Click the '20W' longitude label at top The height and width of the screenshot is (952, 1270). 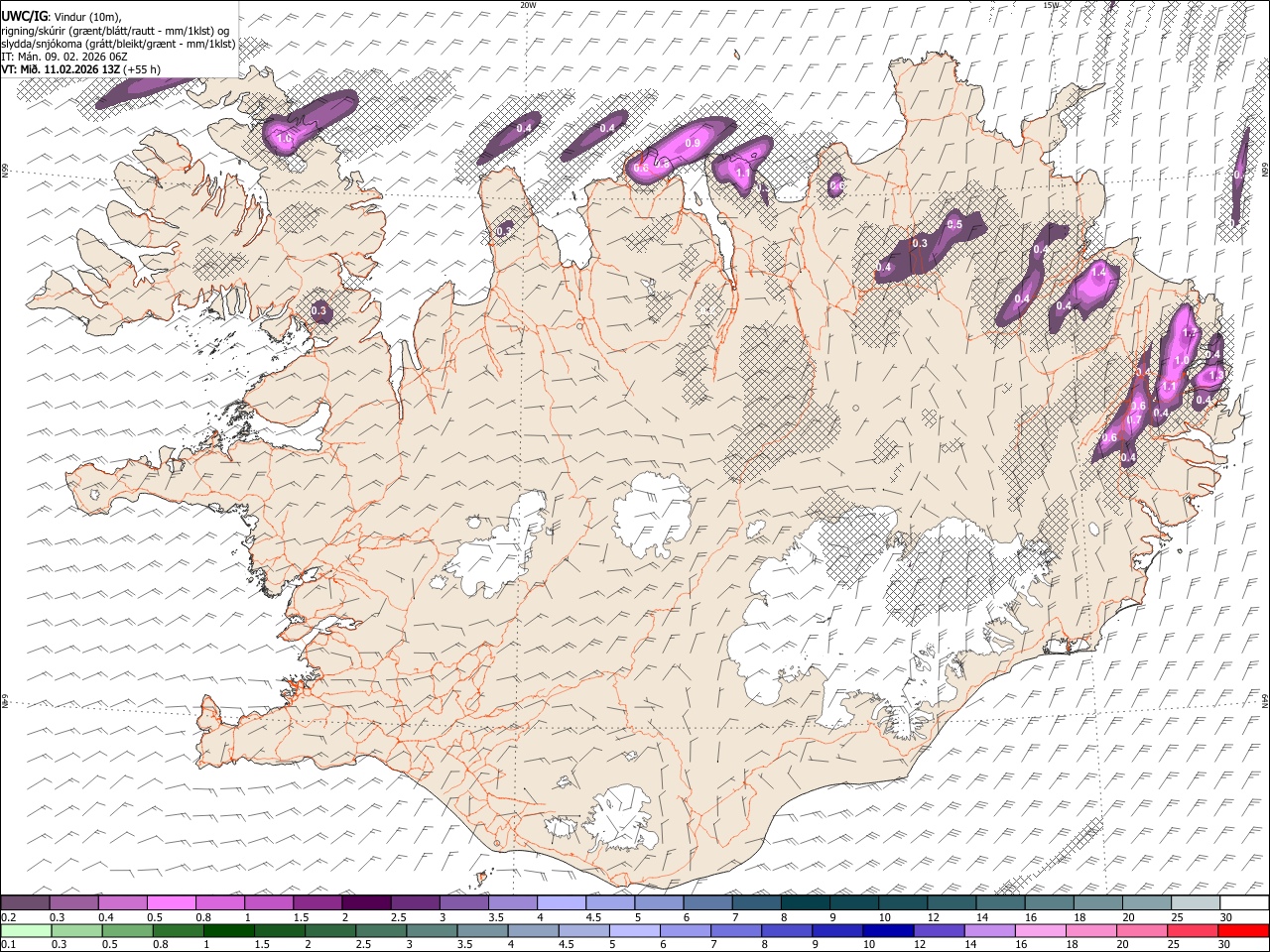point(528,5)
